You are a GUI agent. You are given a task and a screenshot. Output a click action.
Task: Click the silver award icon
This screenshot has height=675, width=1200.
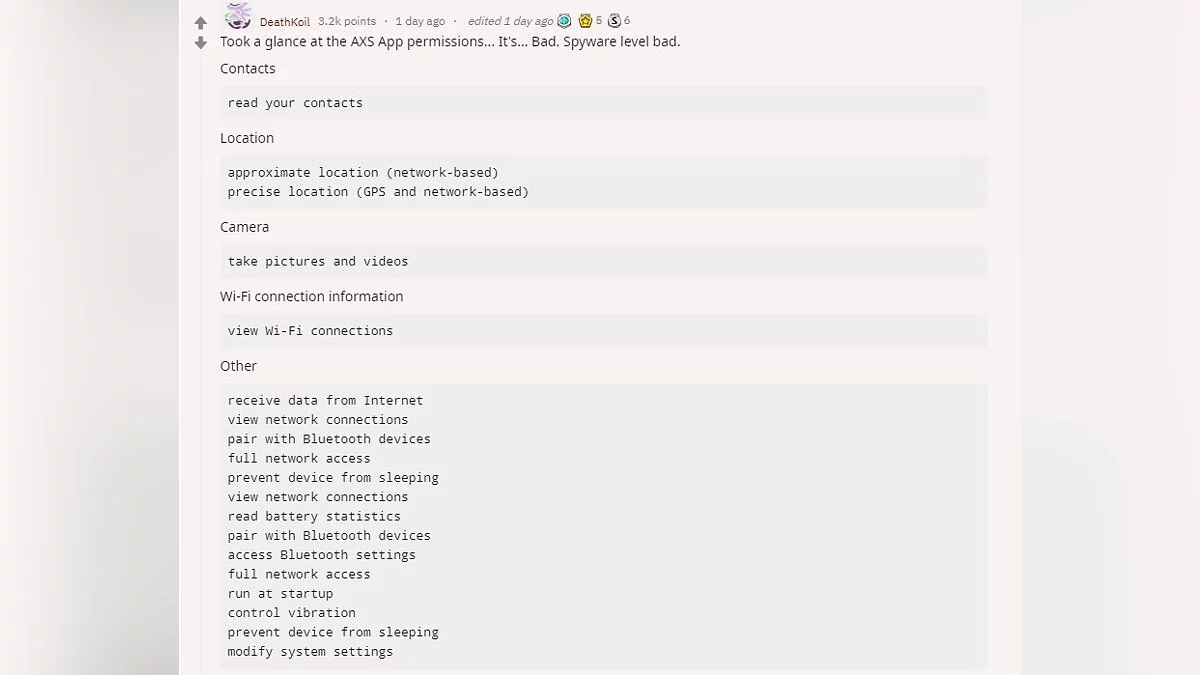pos(614,21)
